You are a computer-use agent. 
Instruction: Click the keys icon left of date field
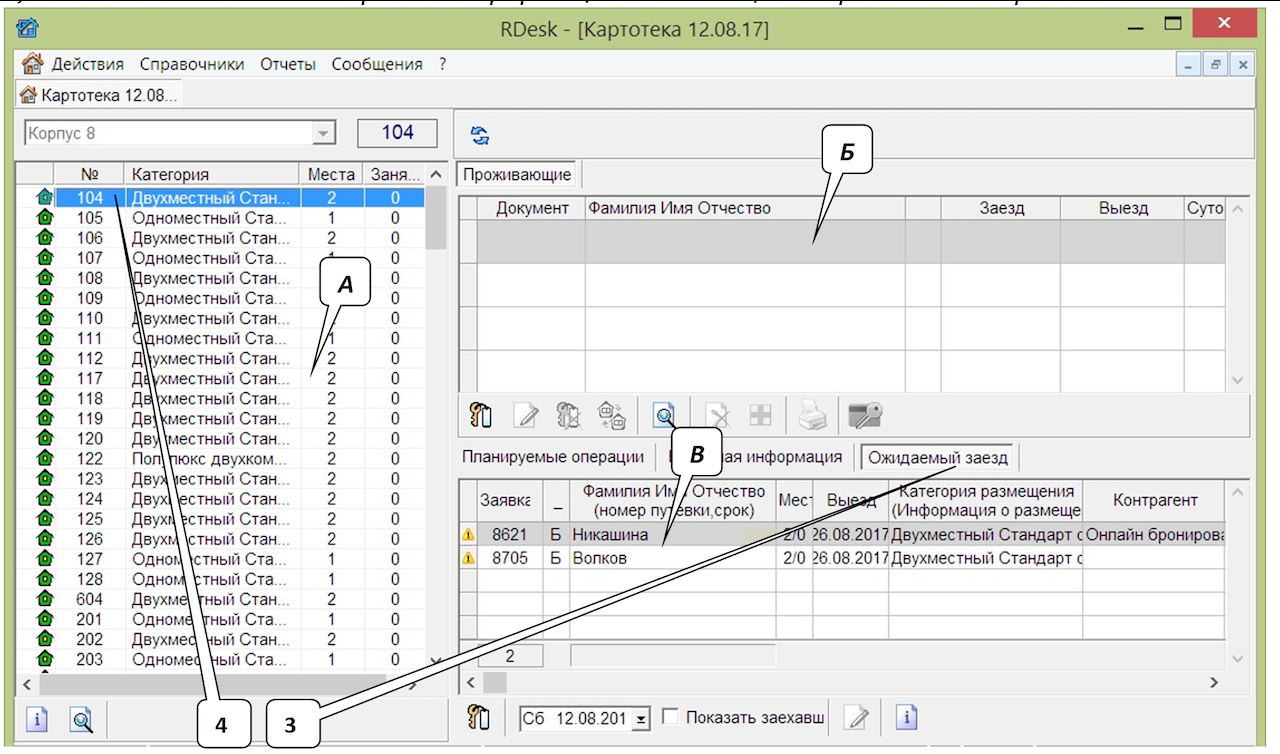pos(479,718)
